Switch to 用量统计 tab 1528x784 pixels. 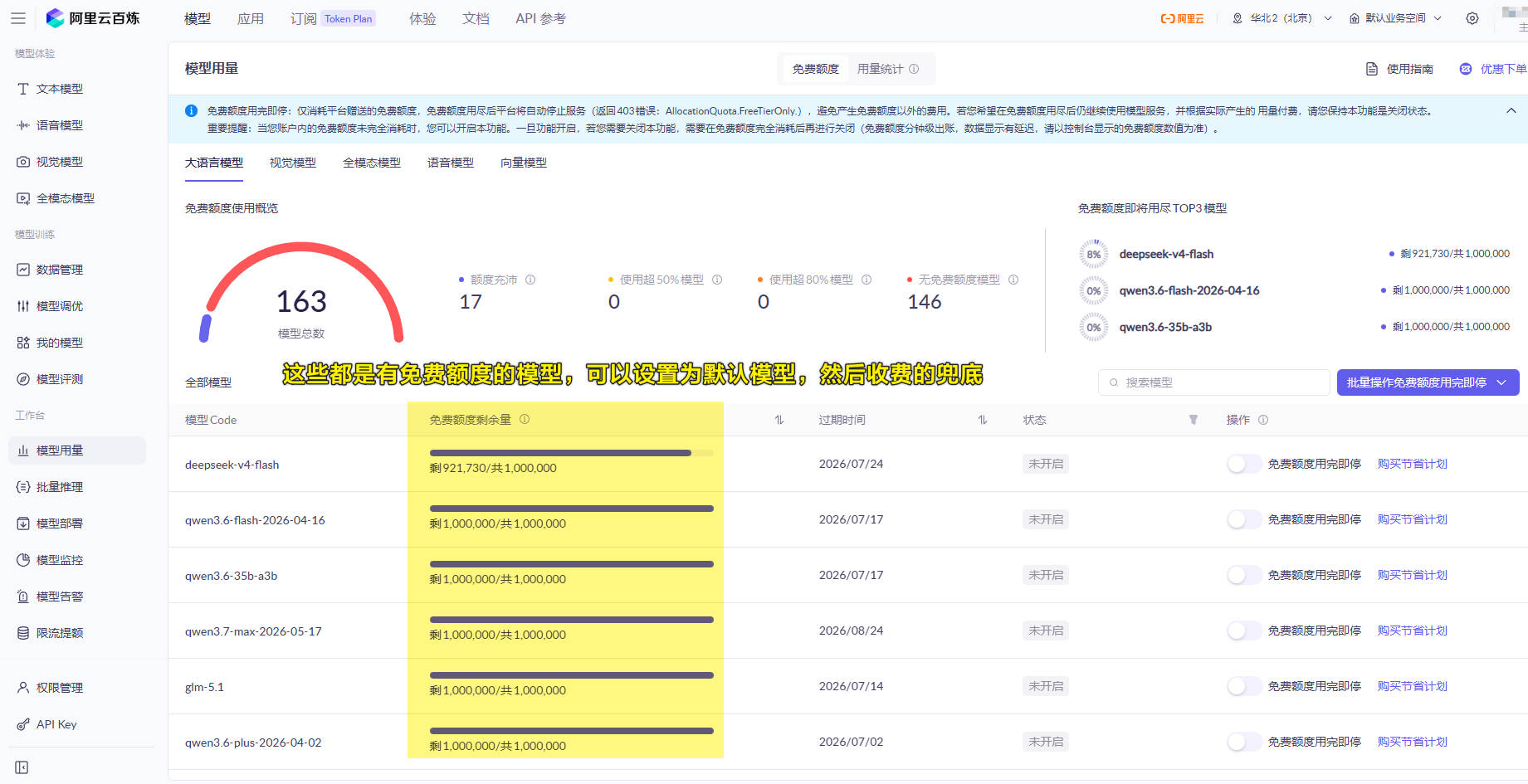[880, 69]
